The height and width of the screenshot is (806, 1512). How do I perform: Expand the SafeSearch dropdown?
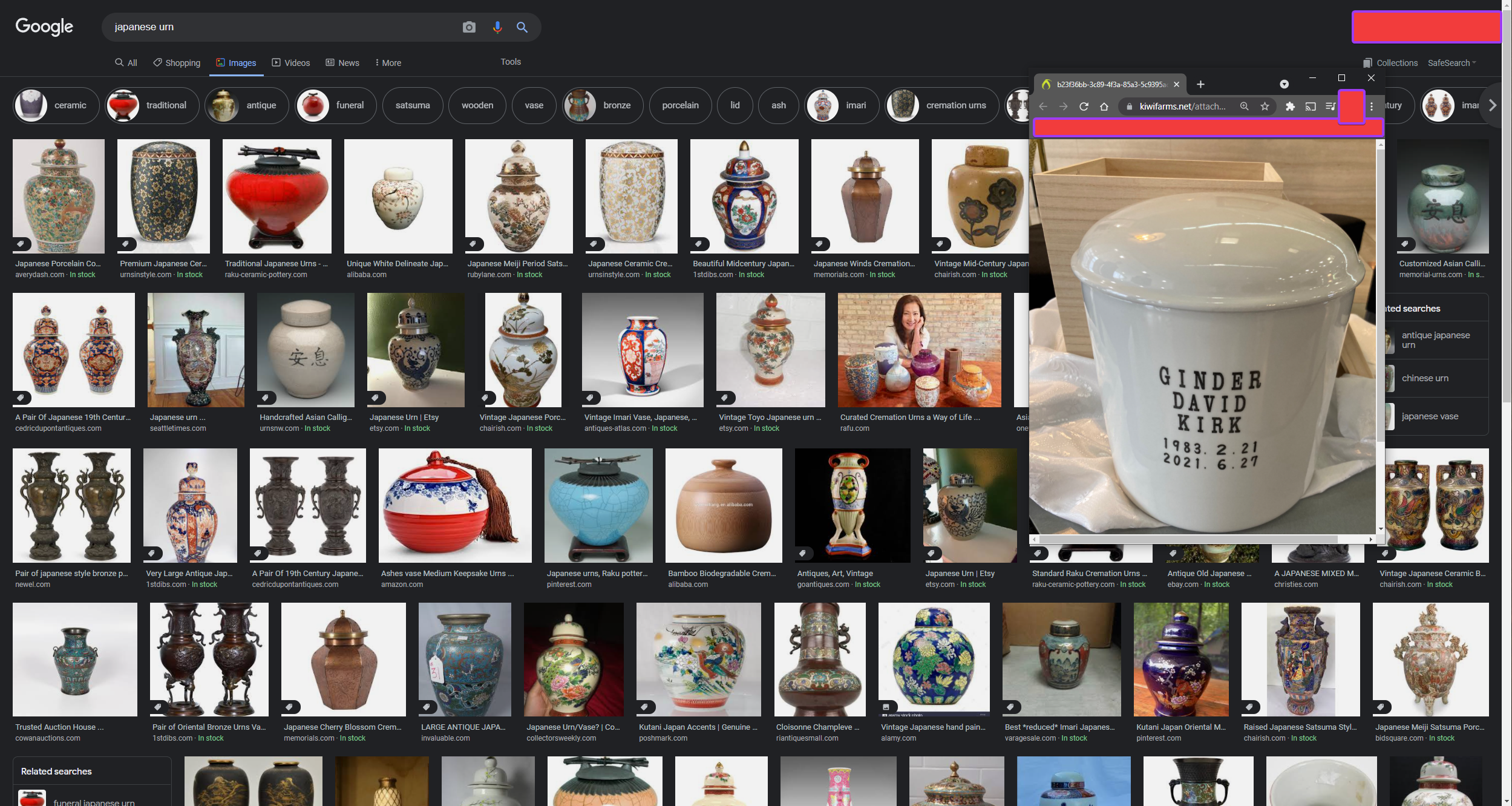point(1452,63)
